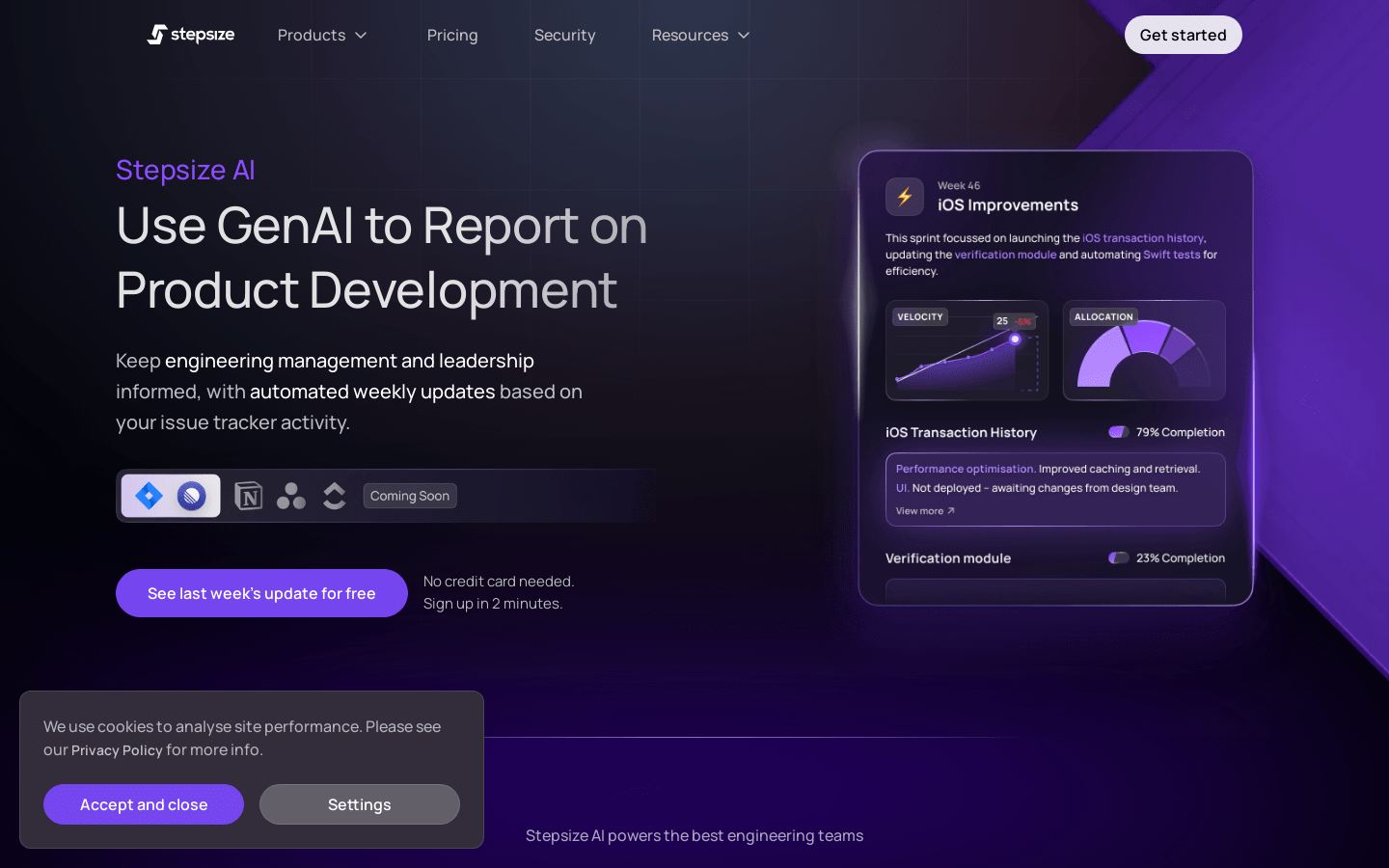Image resolution: width=1389 pixels, height=868 pixels.
Task: Click the VELOCITY chart label
Action: (x=920, y=316)
